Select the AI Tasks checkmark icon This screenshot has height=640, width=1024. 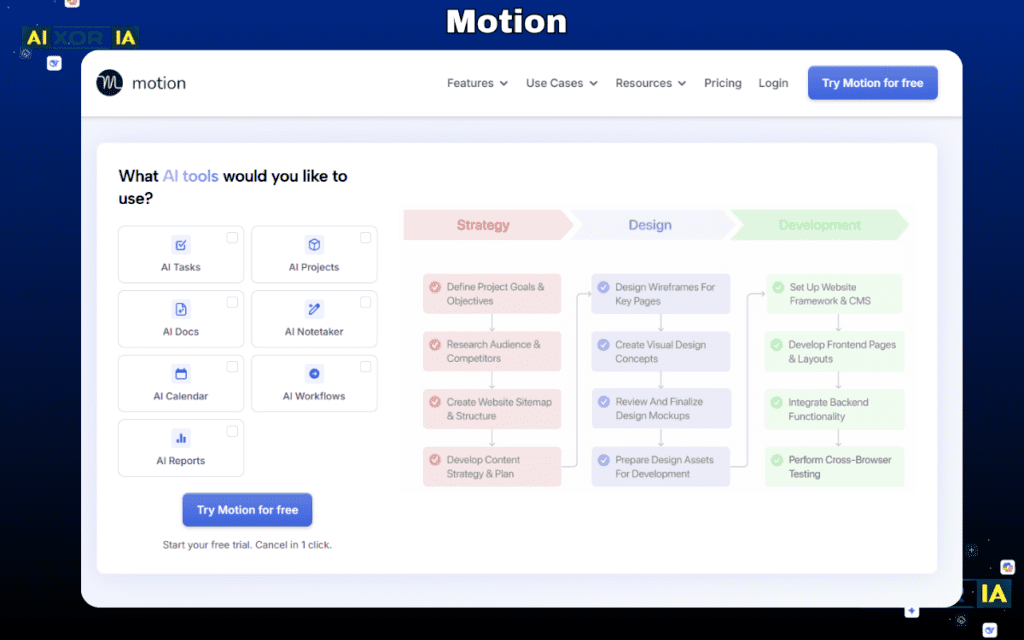click(180, 244)
